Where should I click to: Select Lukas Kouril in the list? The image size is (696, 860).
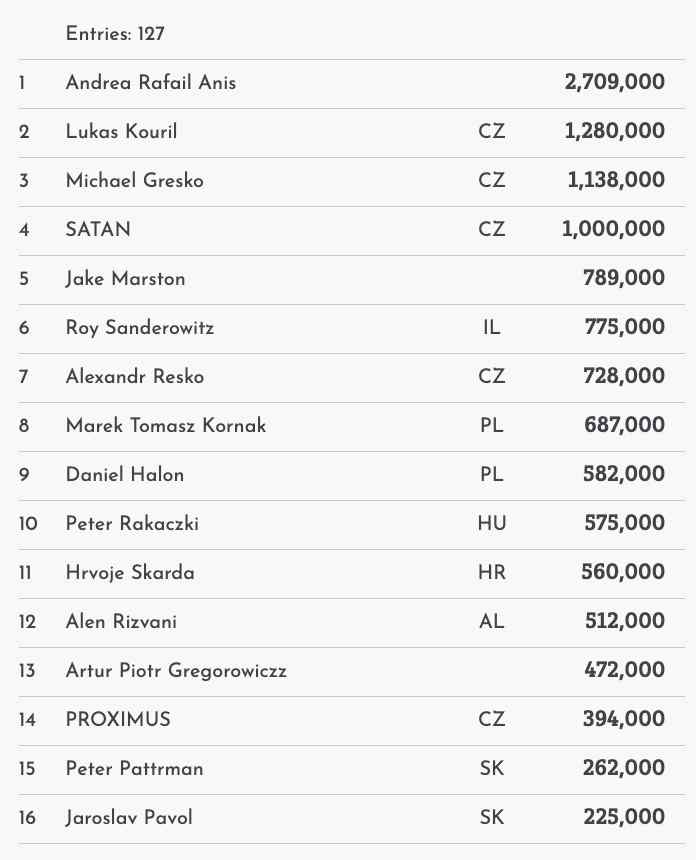122,132
